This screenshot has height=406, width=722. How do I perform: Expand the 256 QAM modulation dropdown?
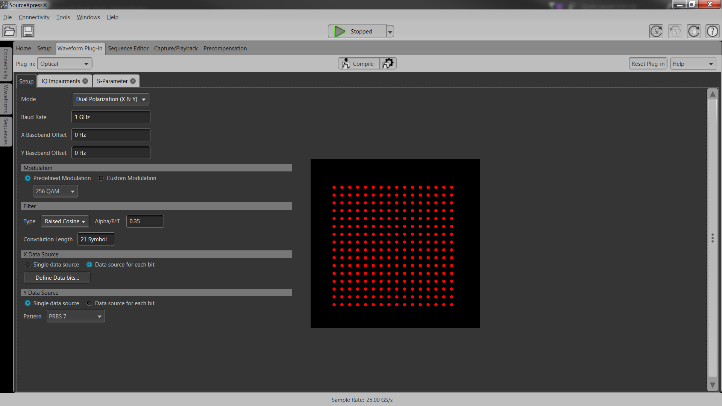click(56, 191)
